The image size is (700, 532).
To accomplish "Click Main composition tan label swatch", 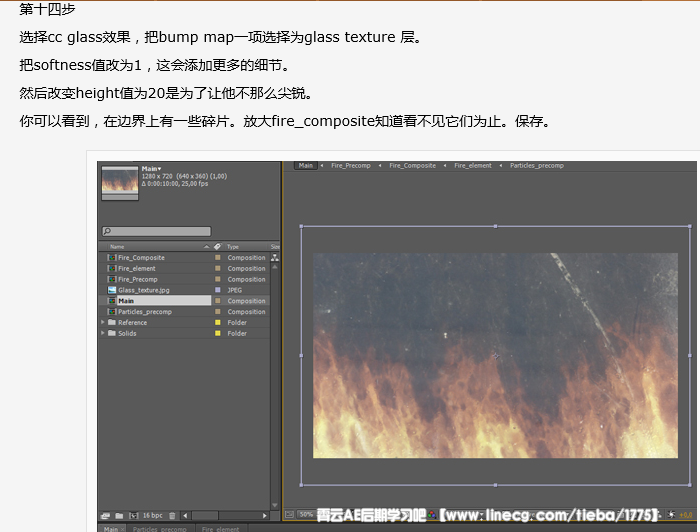I will (217, 301).
